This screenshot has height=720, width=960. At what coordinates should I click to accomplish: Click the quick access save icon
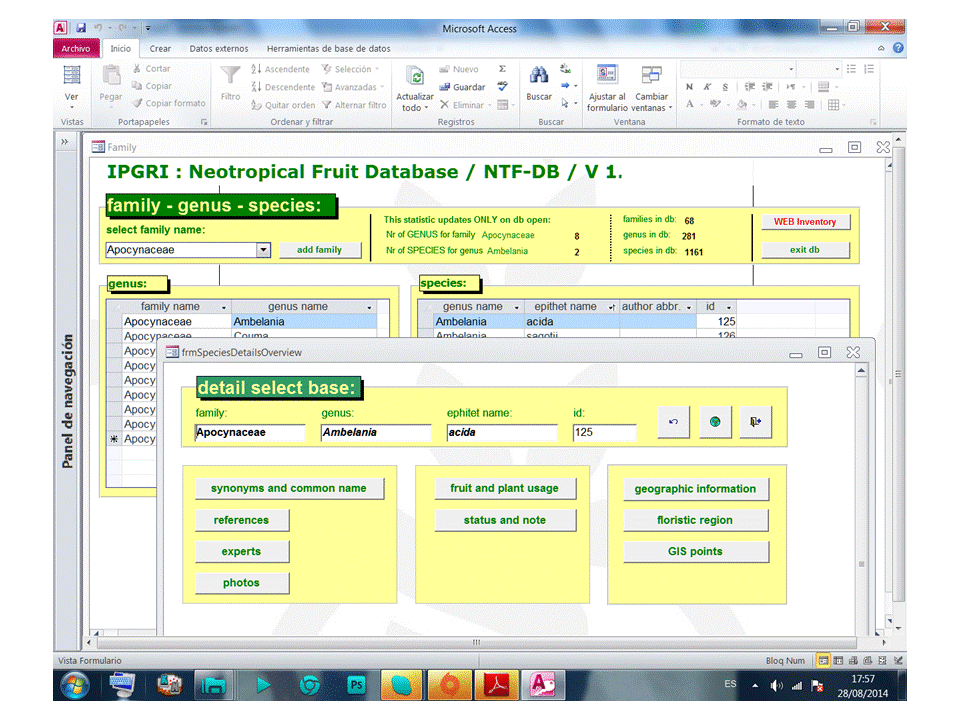81,28
